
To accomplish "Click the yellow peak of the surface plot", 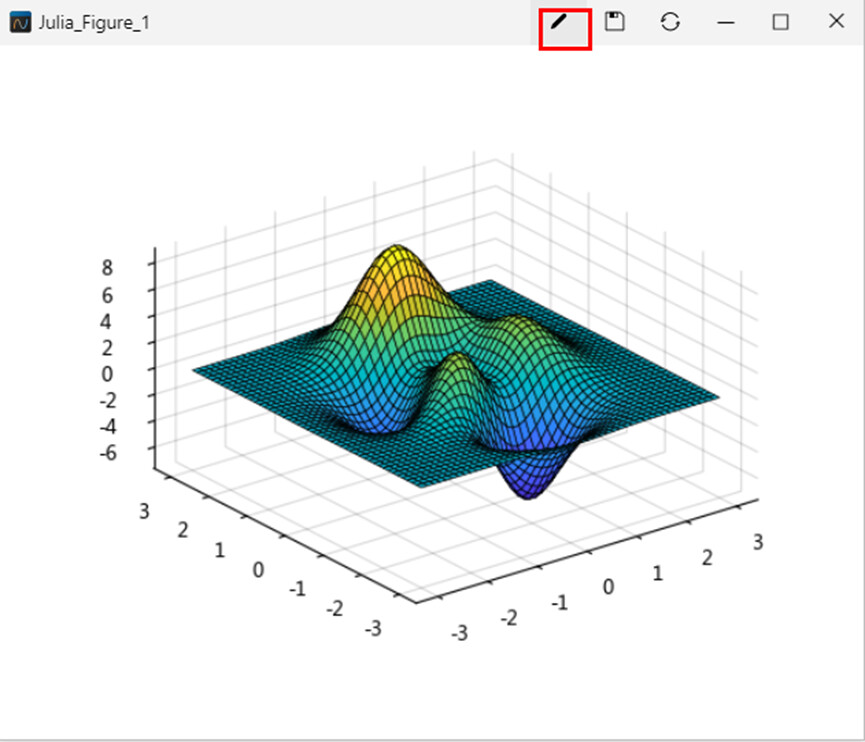I will [x=396, y=255].
